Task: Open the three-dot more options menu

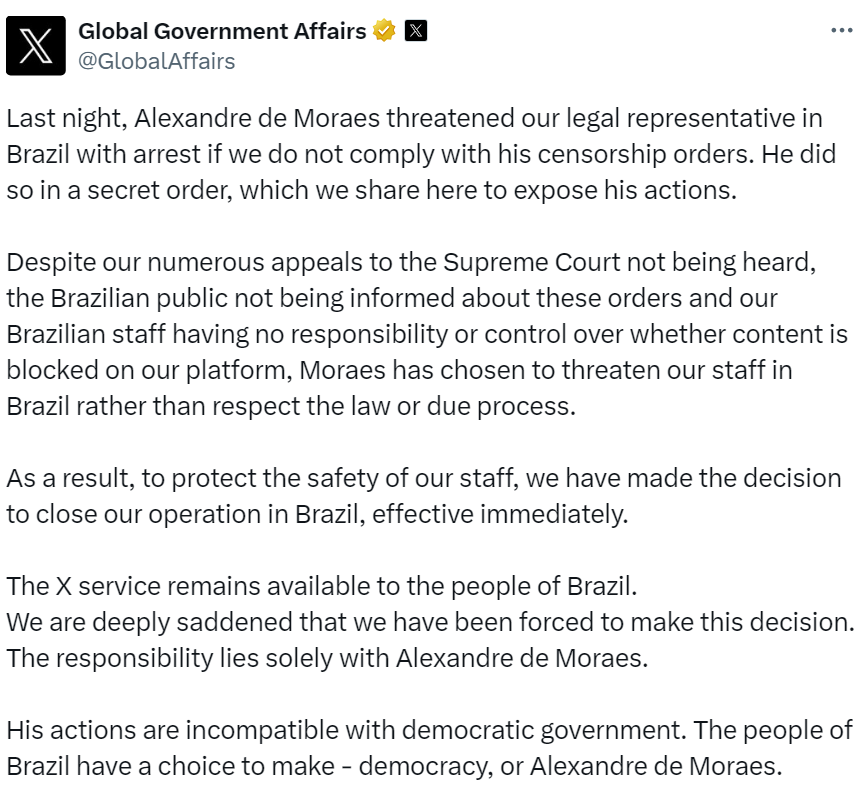Action: coord(841,31)
